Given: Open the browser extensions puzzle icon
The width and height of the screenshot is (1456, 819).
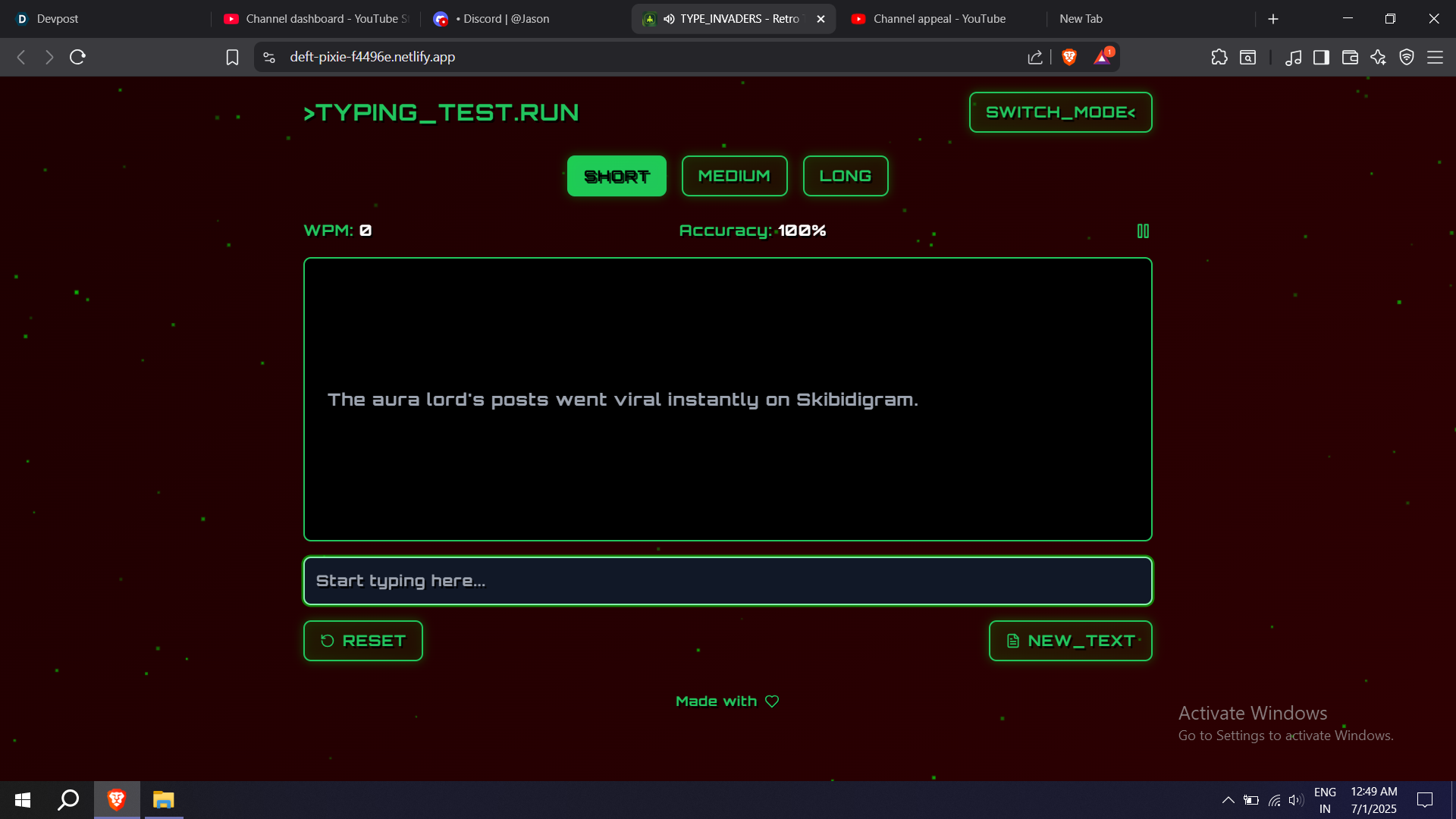Looking at the screenshot, I should coord(1219,57).
